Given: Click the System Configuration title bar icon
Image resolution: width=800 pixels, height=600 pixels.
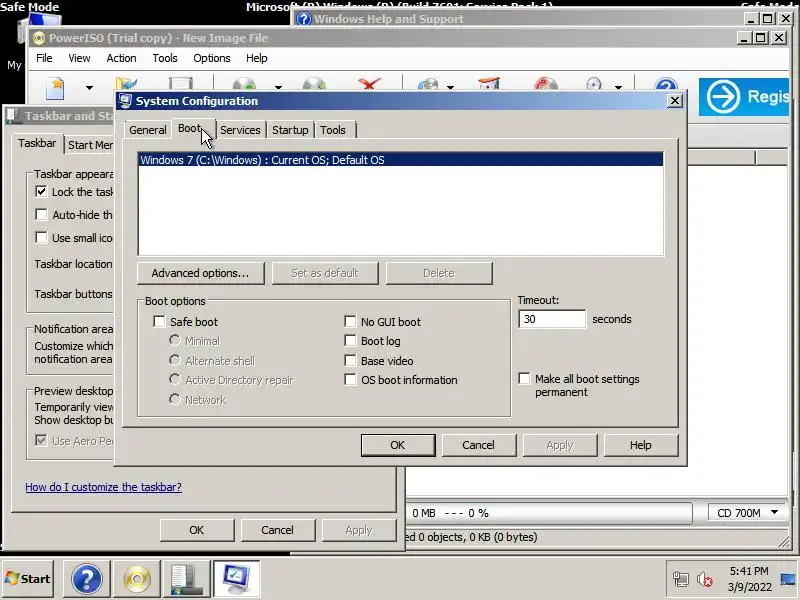Looking at the screenshot, I should tap(125, 101).
